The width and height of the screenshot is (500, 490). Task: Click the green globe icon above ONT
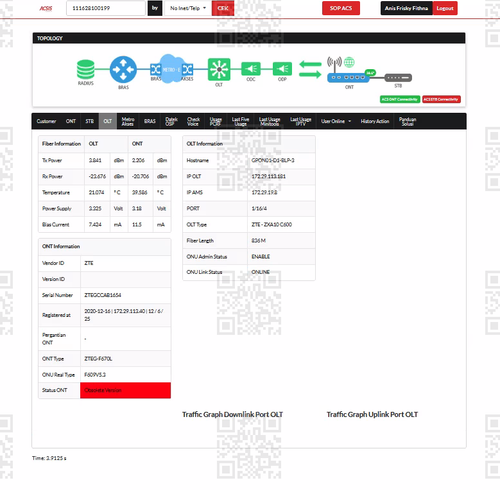(x=349, y=62)
